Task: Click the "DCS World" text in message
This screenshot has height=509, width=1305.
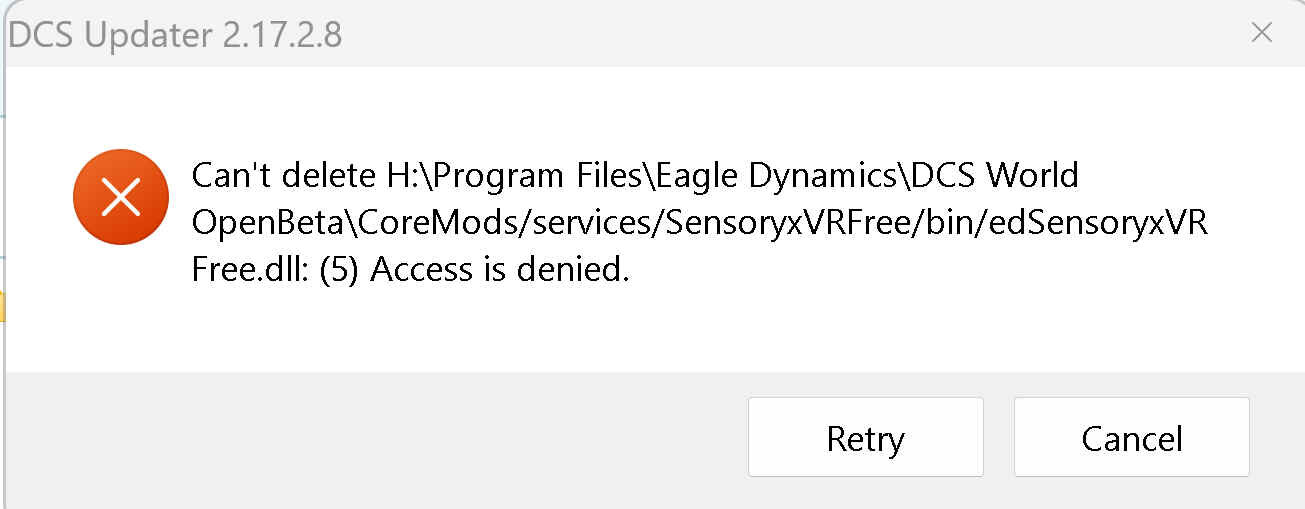Action: coord(993,176)
